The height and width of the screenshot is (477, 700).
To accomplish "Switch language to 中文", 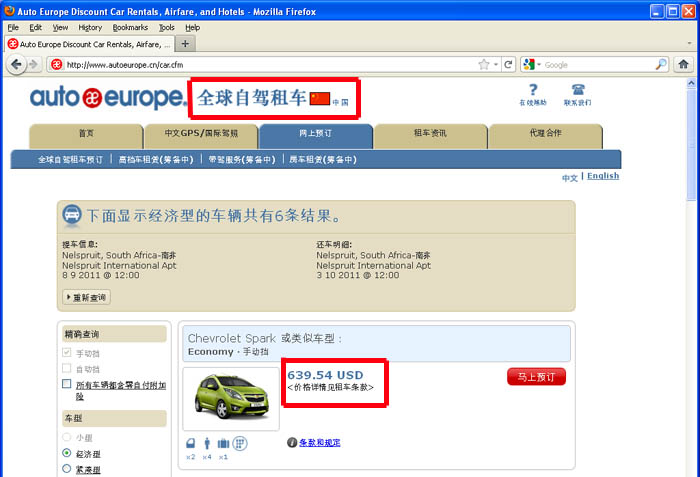I will [570, 178].
